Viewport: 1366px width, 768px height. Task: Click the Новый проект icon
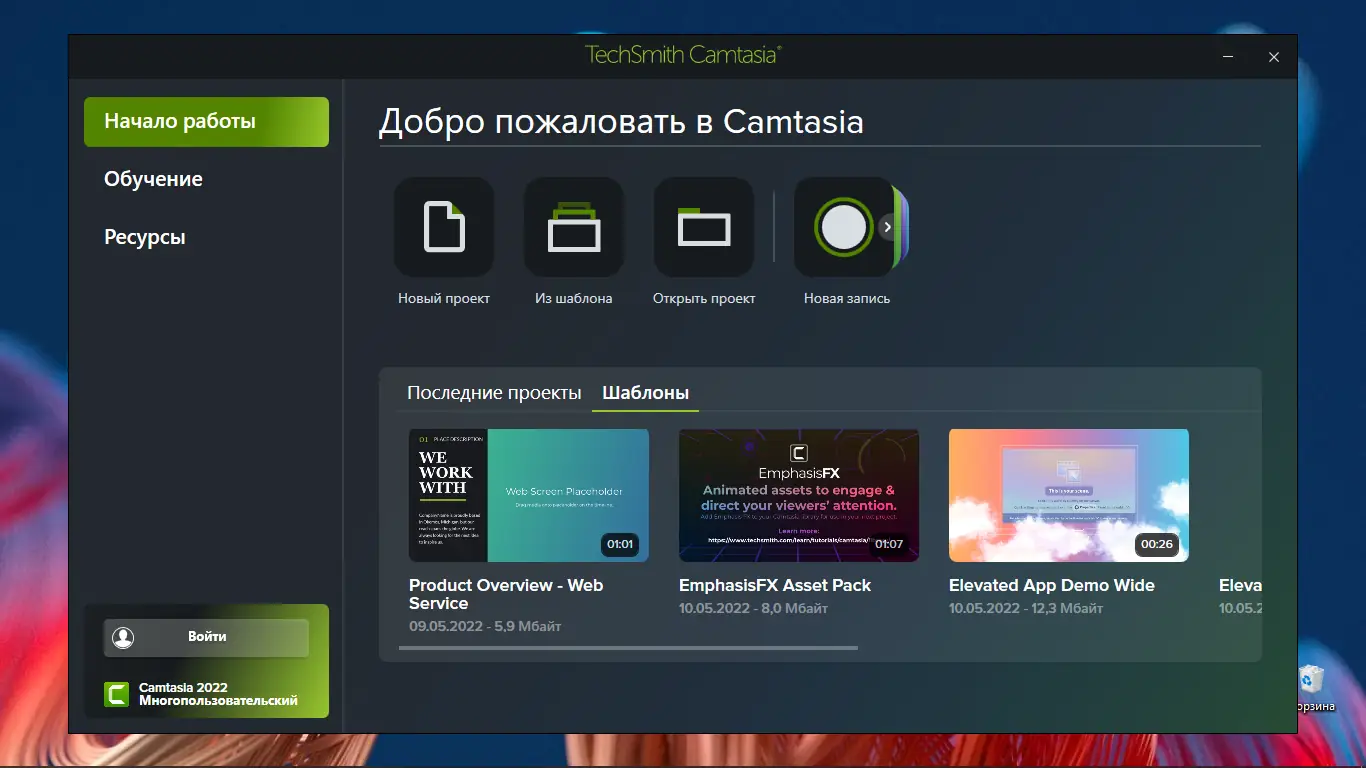pos(443,227)
